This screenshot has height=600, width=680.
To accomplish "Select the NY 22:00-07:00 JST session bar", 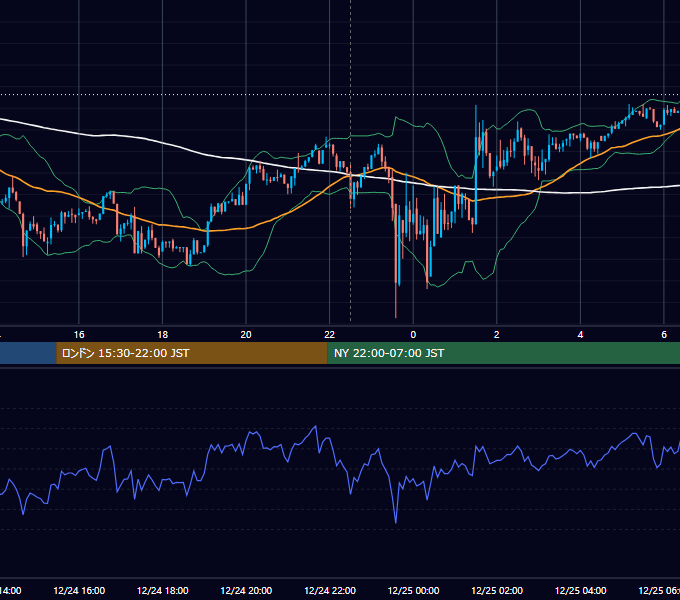I will [503, 353].
